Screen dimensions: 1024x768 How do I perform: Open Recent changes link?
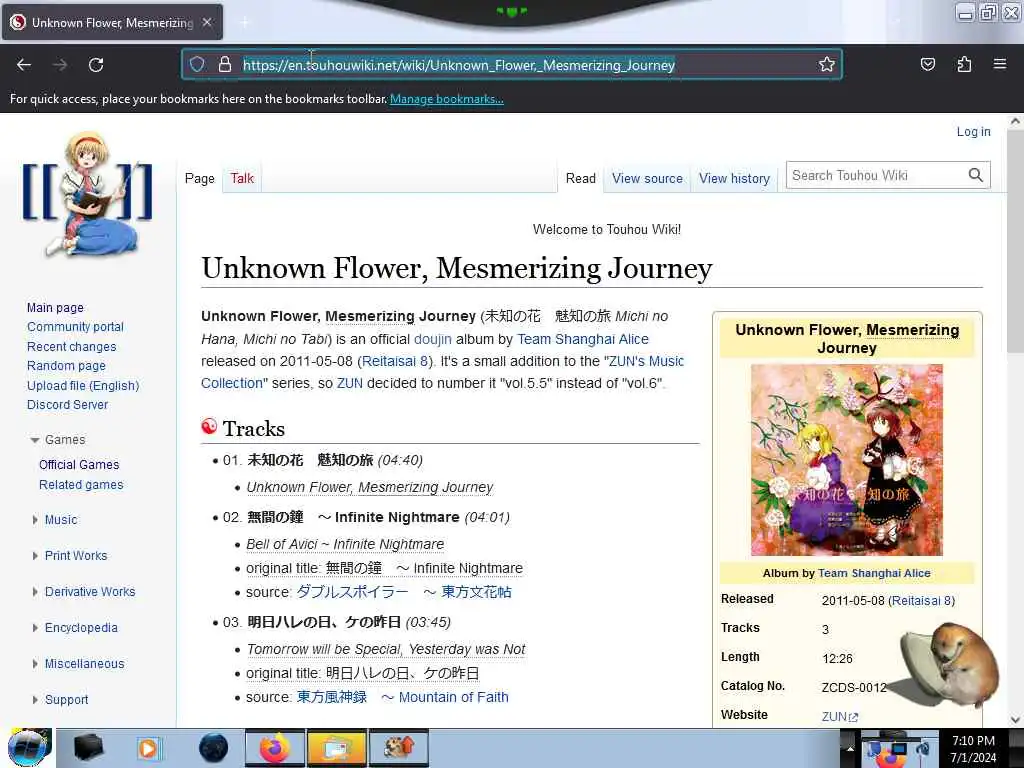point(72,347)
